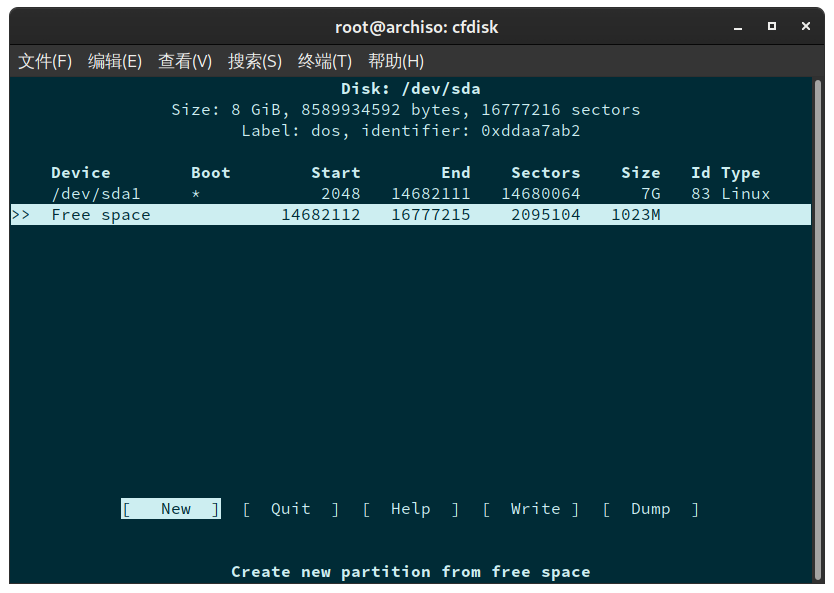Select the New button to create partition
The width and height of the screenshot is (834, 593).
(170, 509)
